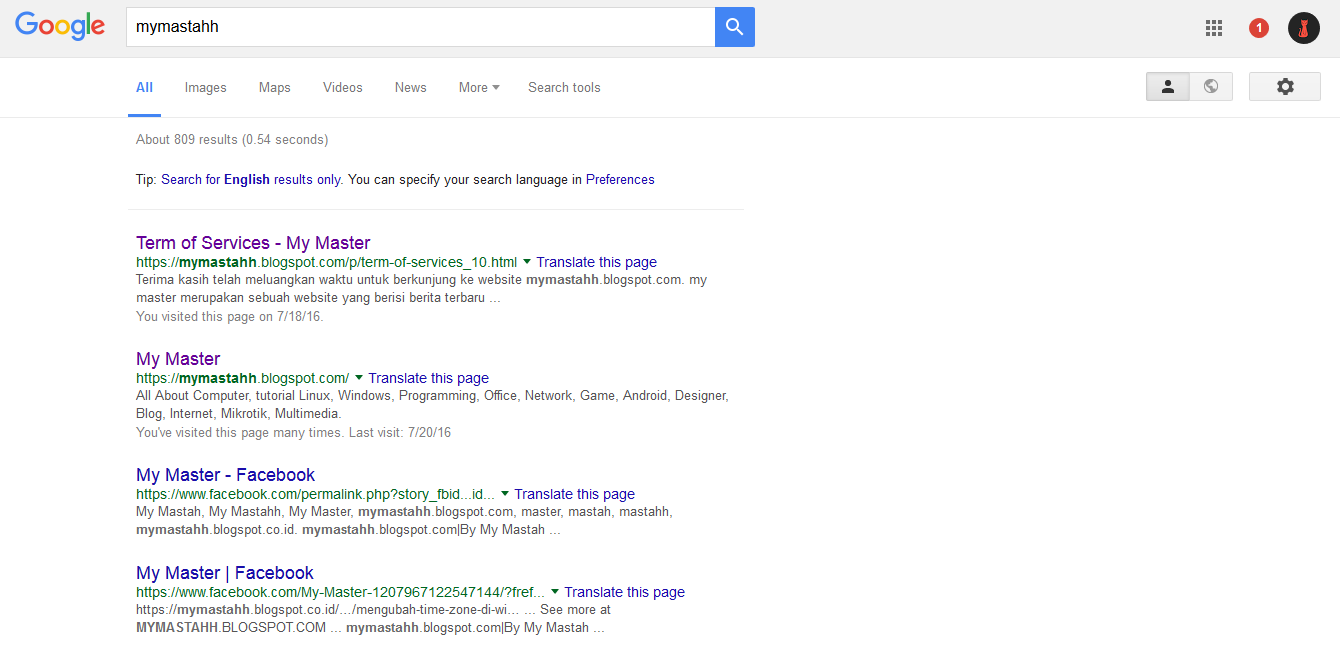Switch to the Images tab

tap(206, 88)
